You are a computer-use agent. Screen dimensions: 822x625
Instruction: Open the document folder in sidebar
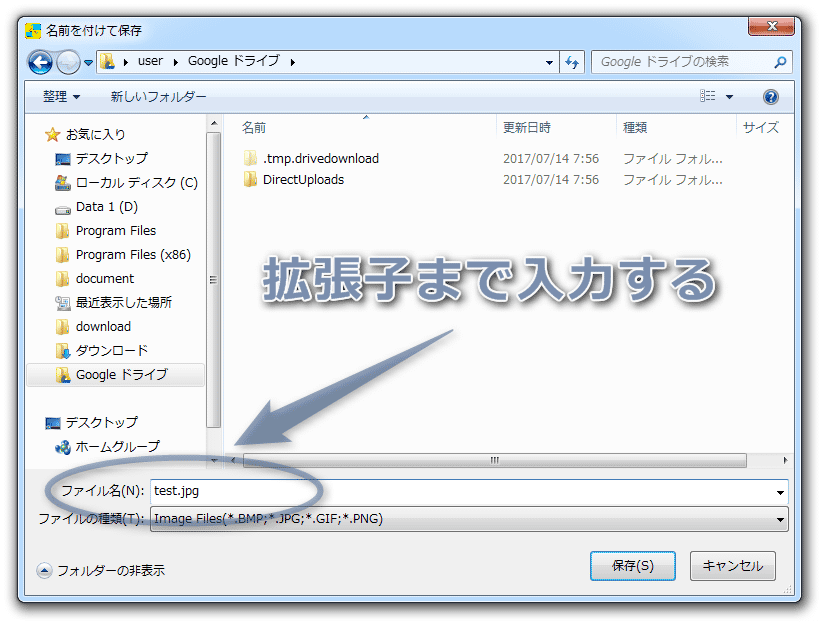click(105, 278)
